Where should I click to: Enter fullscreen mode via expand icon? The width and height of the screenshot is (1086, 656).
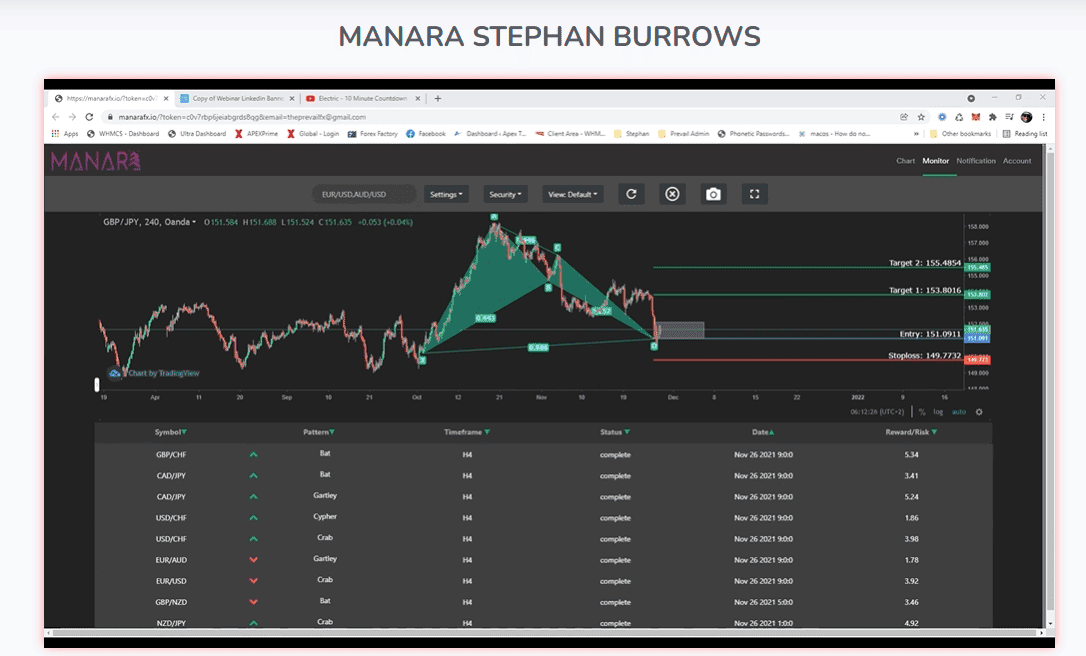coord(754,194)
